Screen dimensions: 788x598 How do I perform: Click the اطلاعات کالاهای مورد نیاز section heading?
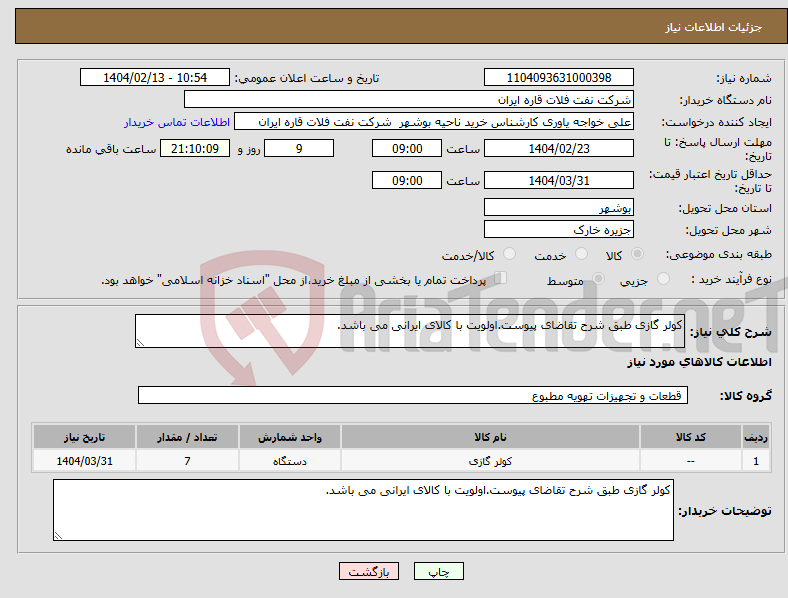point(699,362)
